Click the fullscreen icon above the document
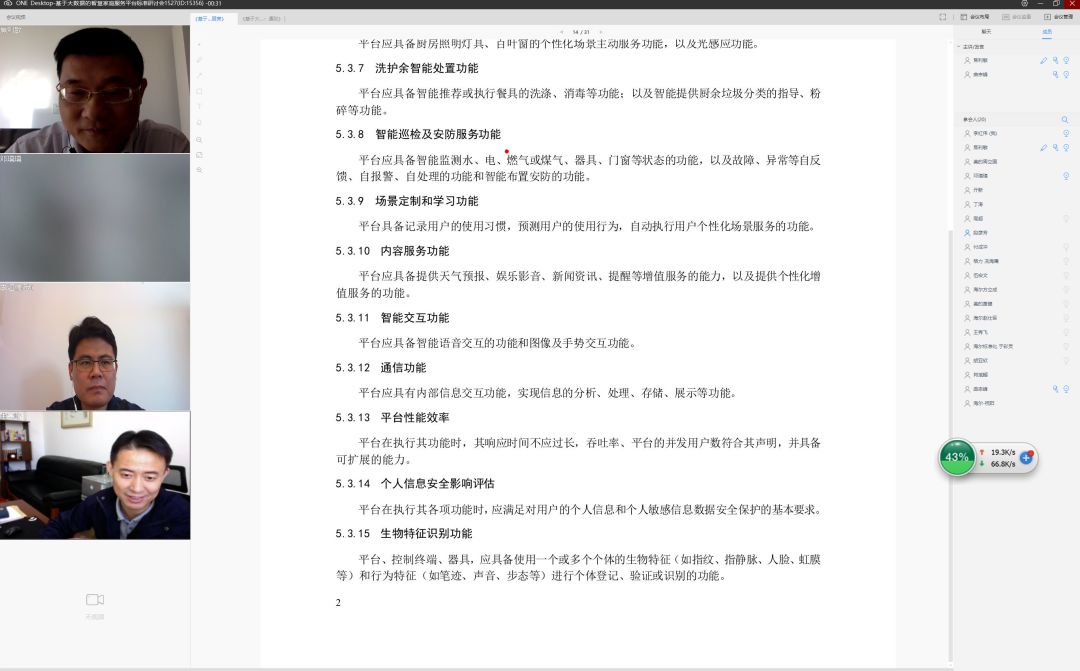 942,17
